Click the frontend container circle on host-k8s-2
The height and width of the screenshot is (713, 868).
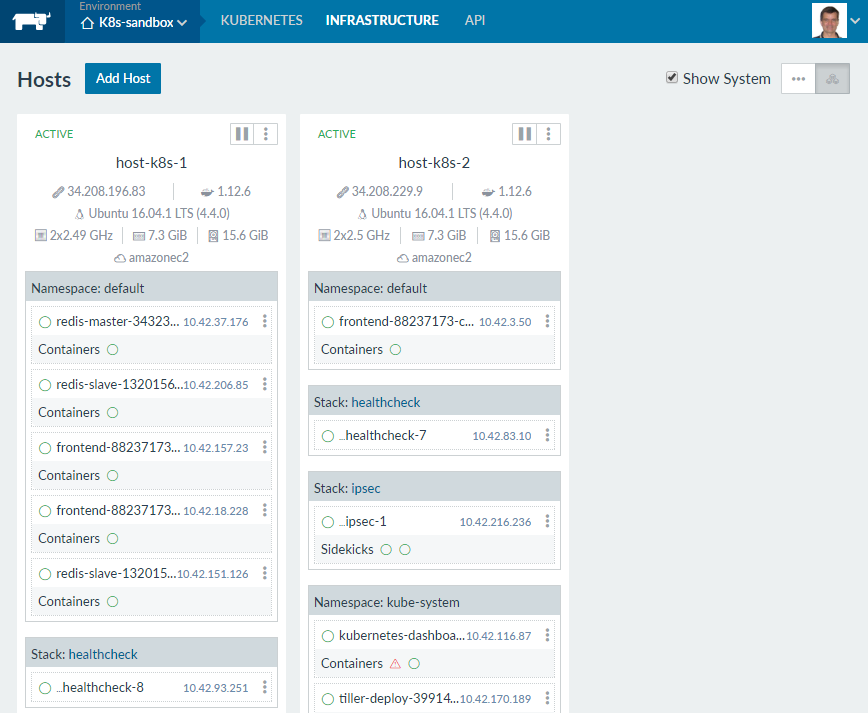395,349
